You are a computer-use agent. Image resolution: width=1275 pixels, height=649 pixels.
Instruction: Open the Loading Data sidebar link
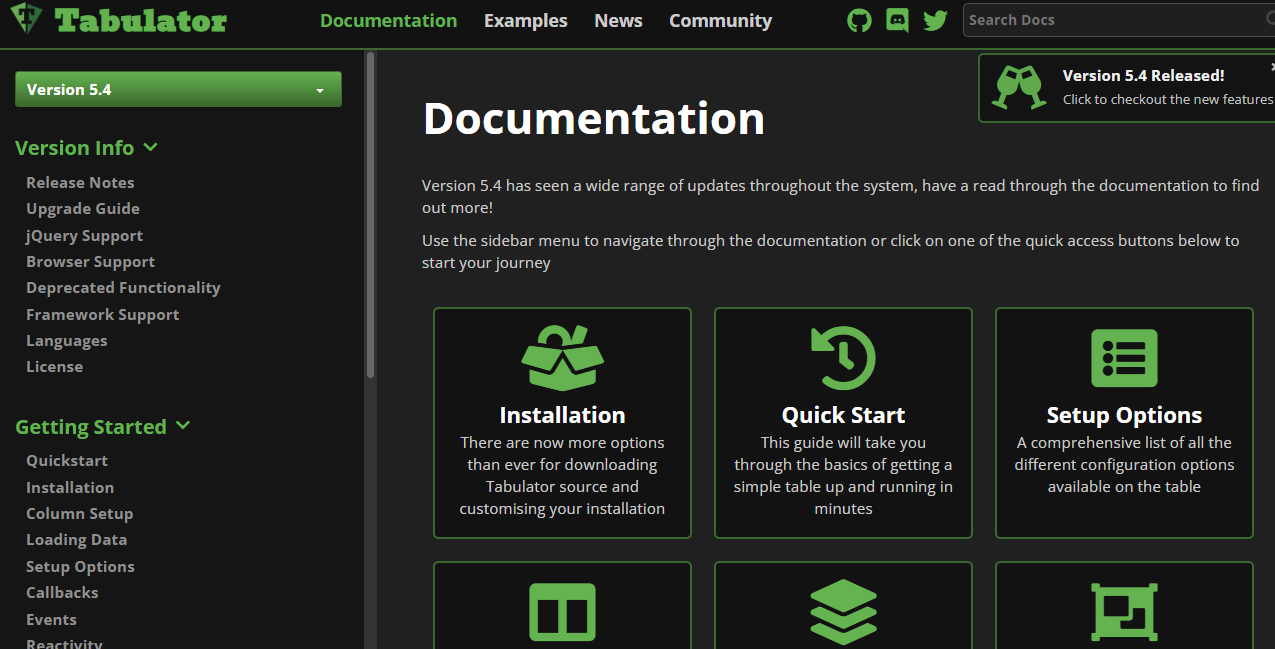(77, 539)
